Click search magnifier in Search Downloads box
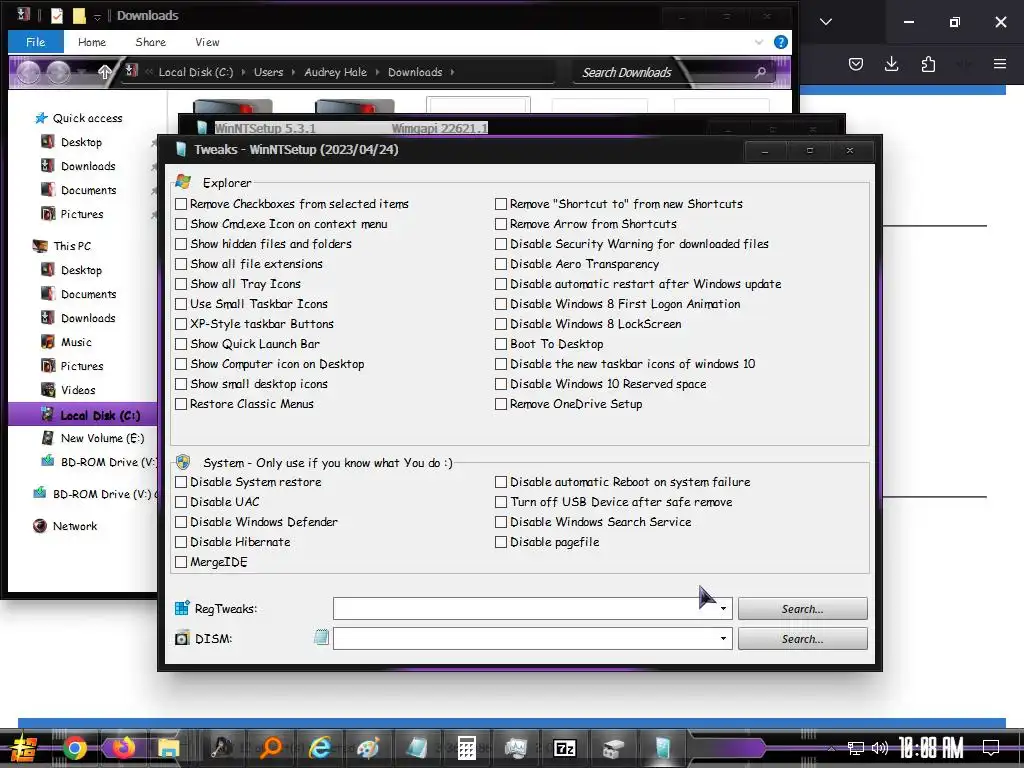 click(x=760, y=72)
